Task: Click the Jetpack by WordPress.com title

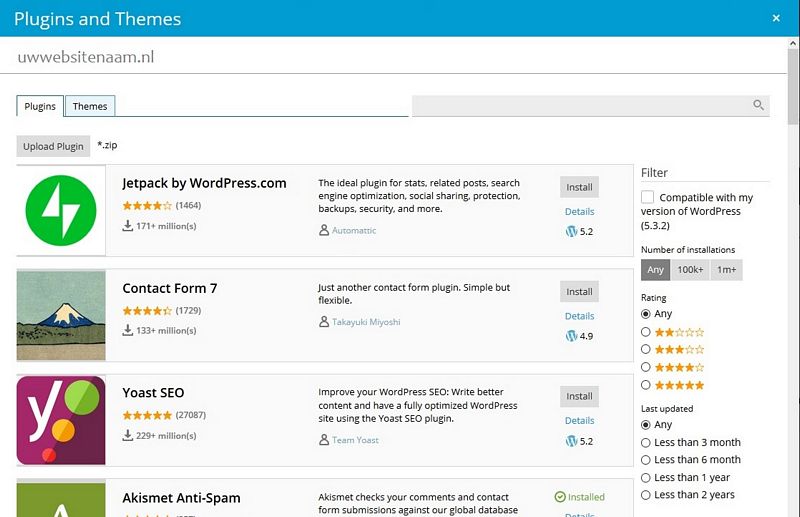Action: pyautogui.click(x=204, y=183)
